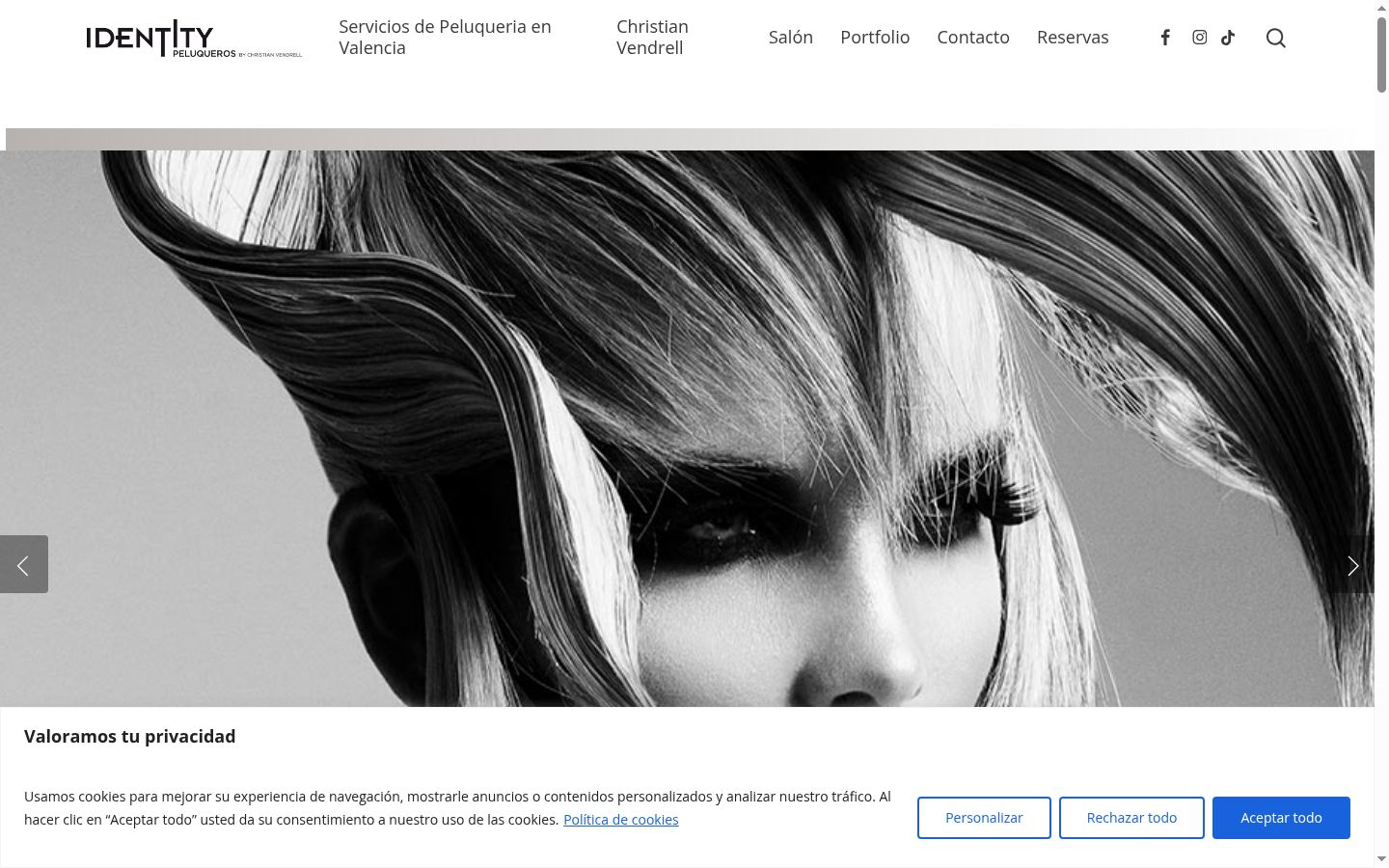Open the Política de cookies link
Image resolution: width=1389 pixels, height=868 pixels.
(621, 820)
